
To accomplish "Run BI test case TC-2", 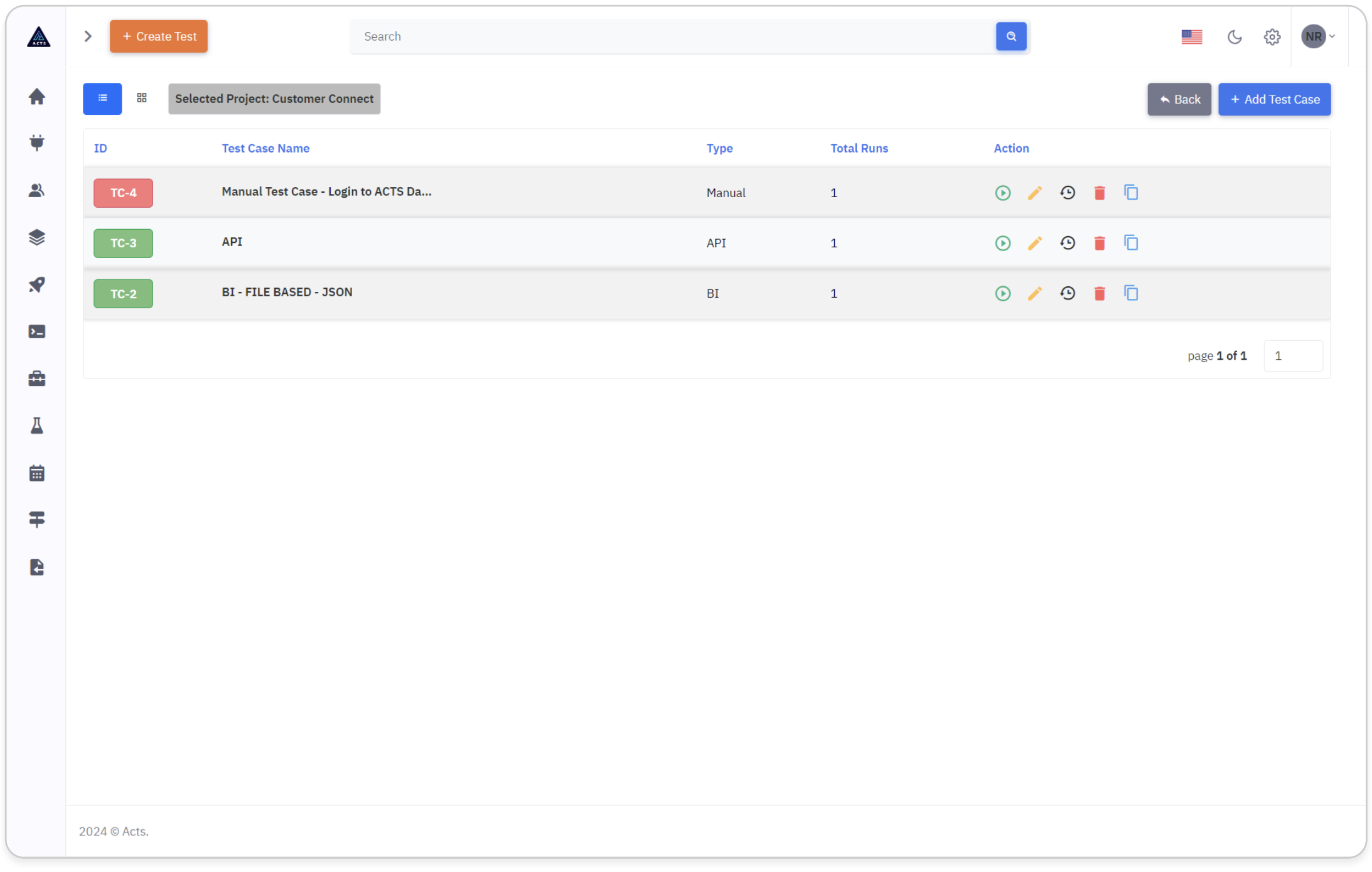I will 1002,293.
